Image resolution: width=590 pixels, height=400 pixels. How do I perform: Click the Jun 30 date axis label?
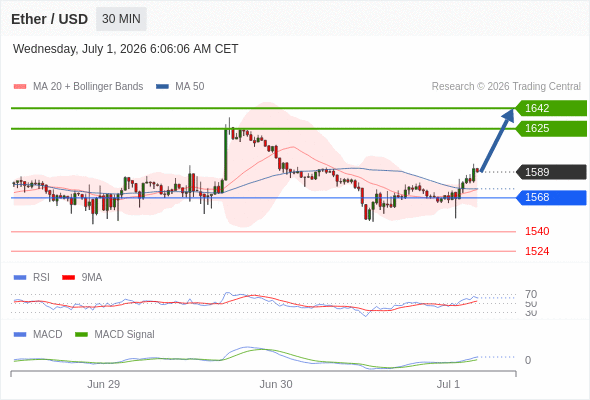click(276, 384)
